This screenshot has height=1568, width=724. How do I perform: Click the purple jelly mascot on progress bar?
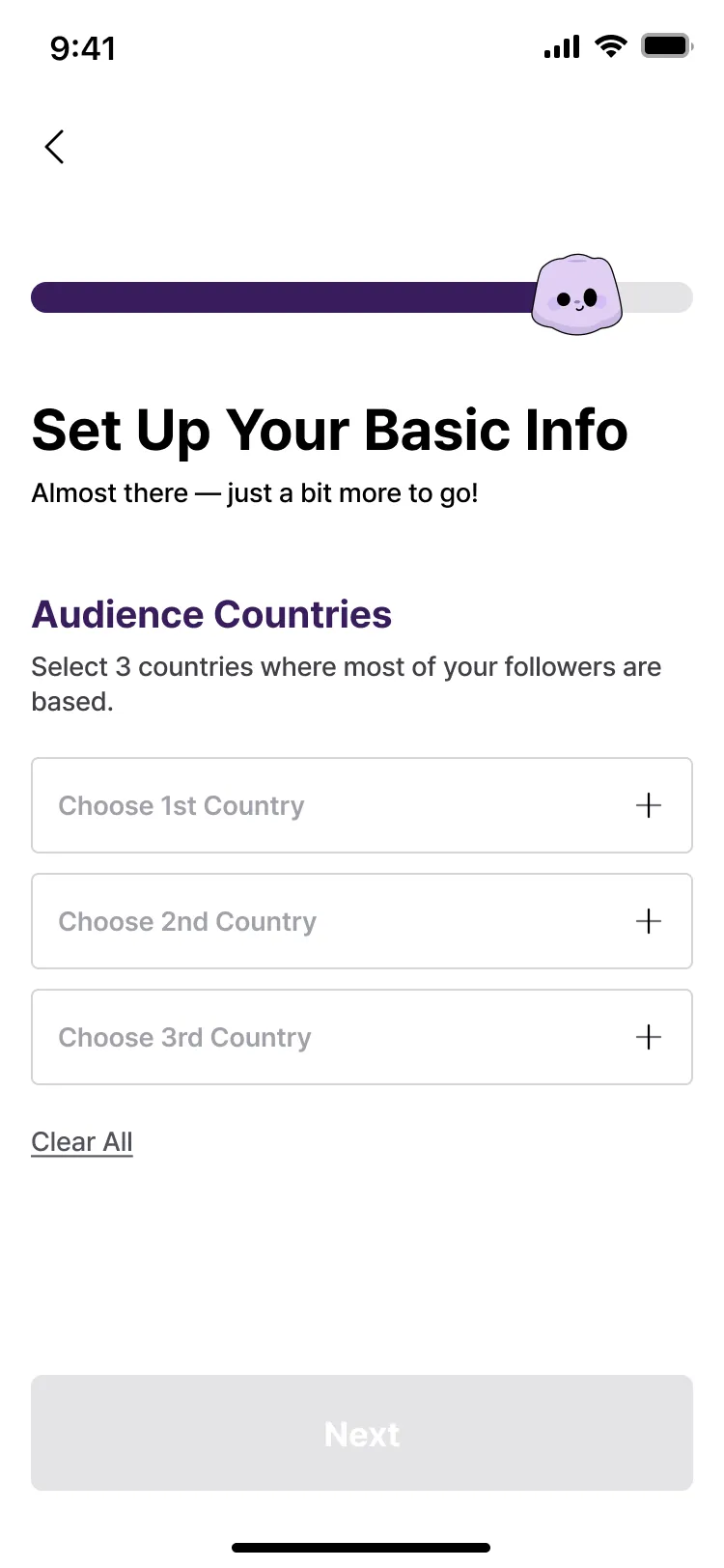[576, 295]
